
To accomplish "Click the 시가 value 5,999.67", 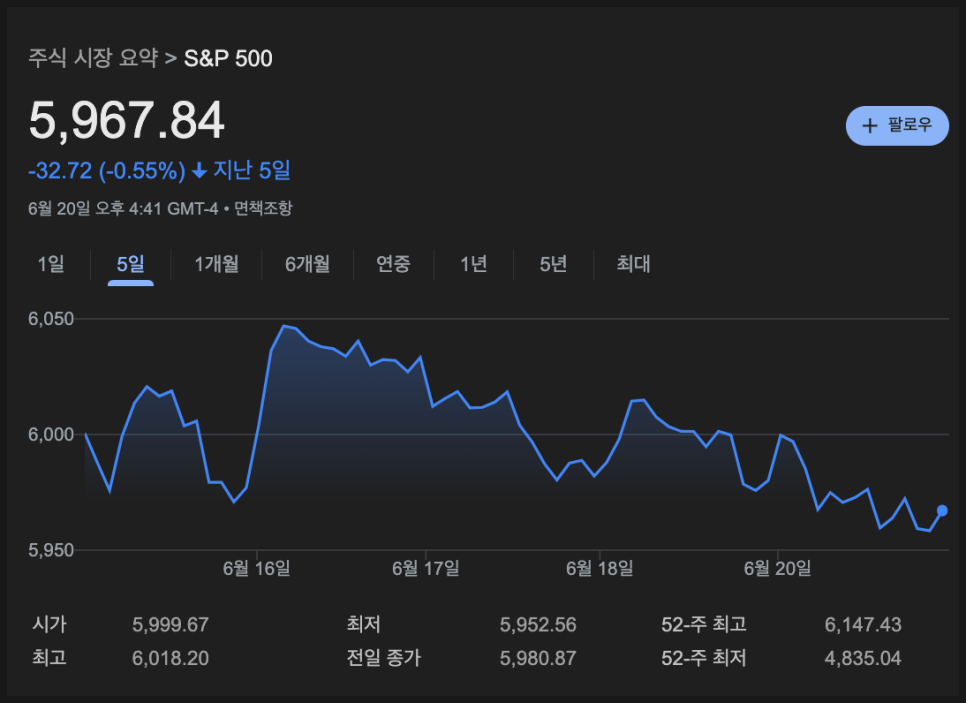I will click(x=170, y=625).
